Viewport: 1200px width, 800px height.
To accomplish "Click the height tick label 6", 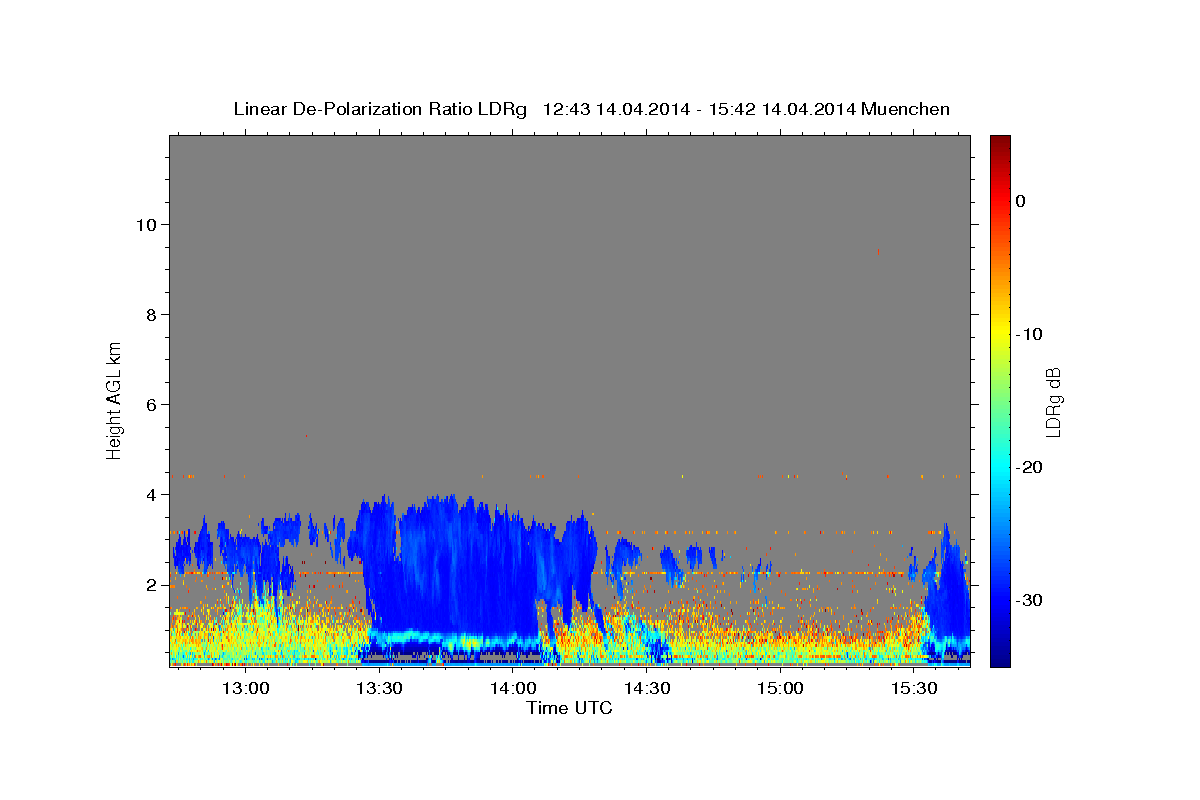I will click(151, 405).
